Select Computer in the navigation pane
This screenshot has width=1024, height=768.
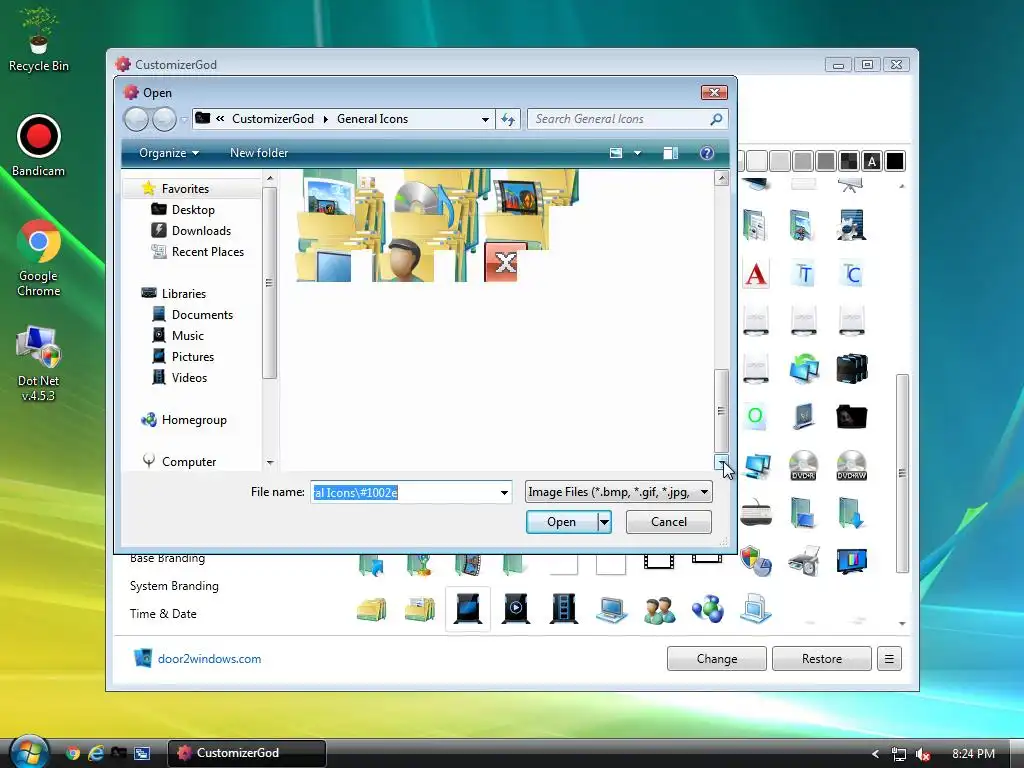coord(189,462)
